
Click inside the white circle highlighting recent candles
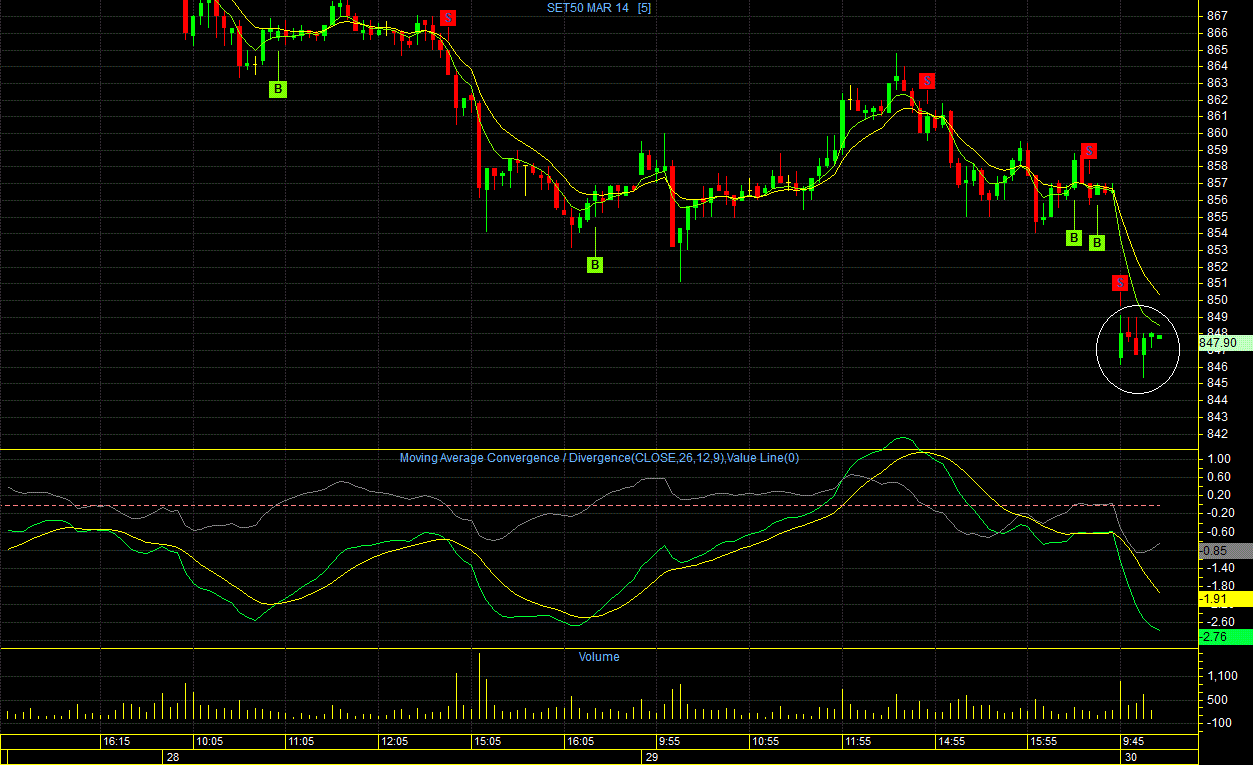tap(1138, 348)
